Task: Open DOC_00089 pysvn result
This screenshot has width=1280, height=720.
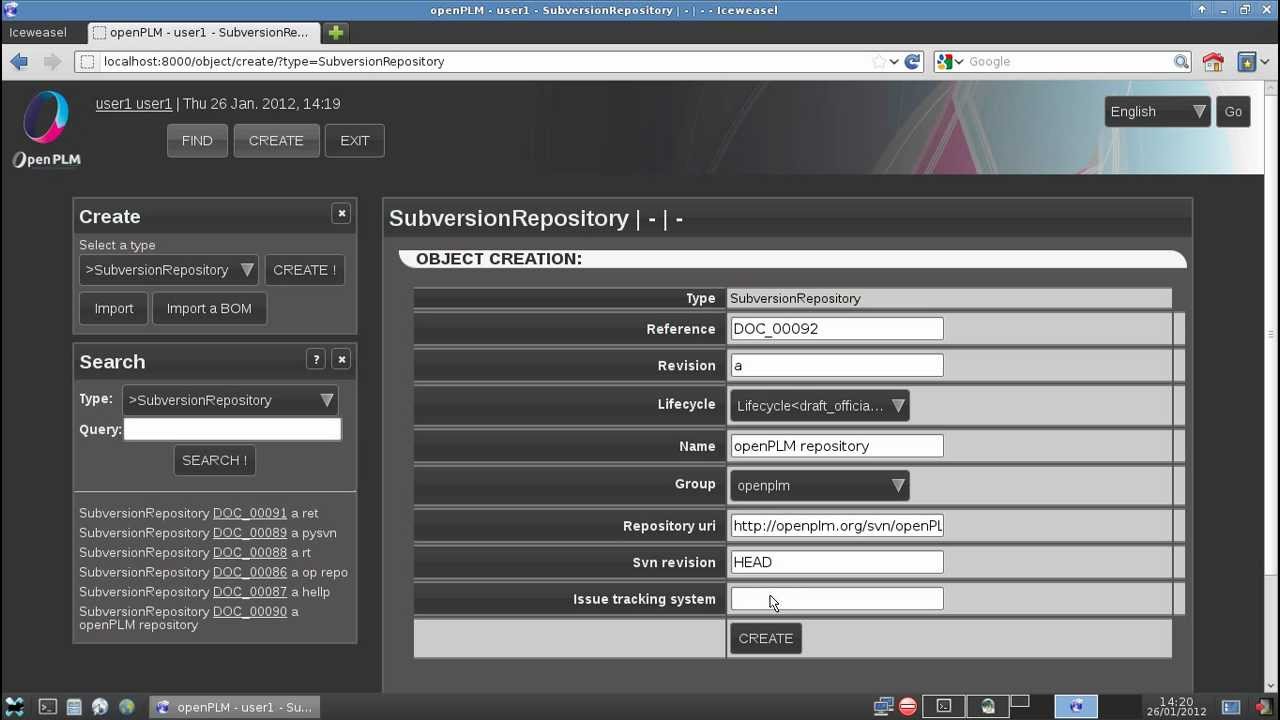Action: click(250, 533)
